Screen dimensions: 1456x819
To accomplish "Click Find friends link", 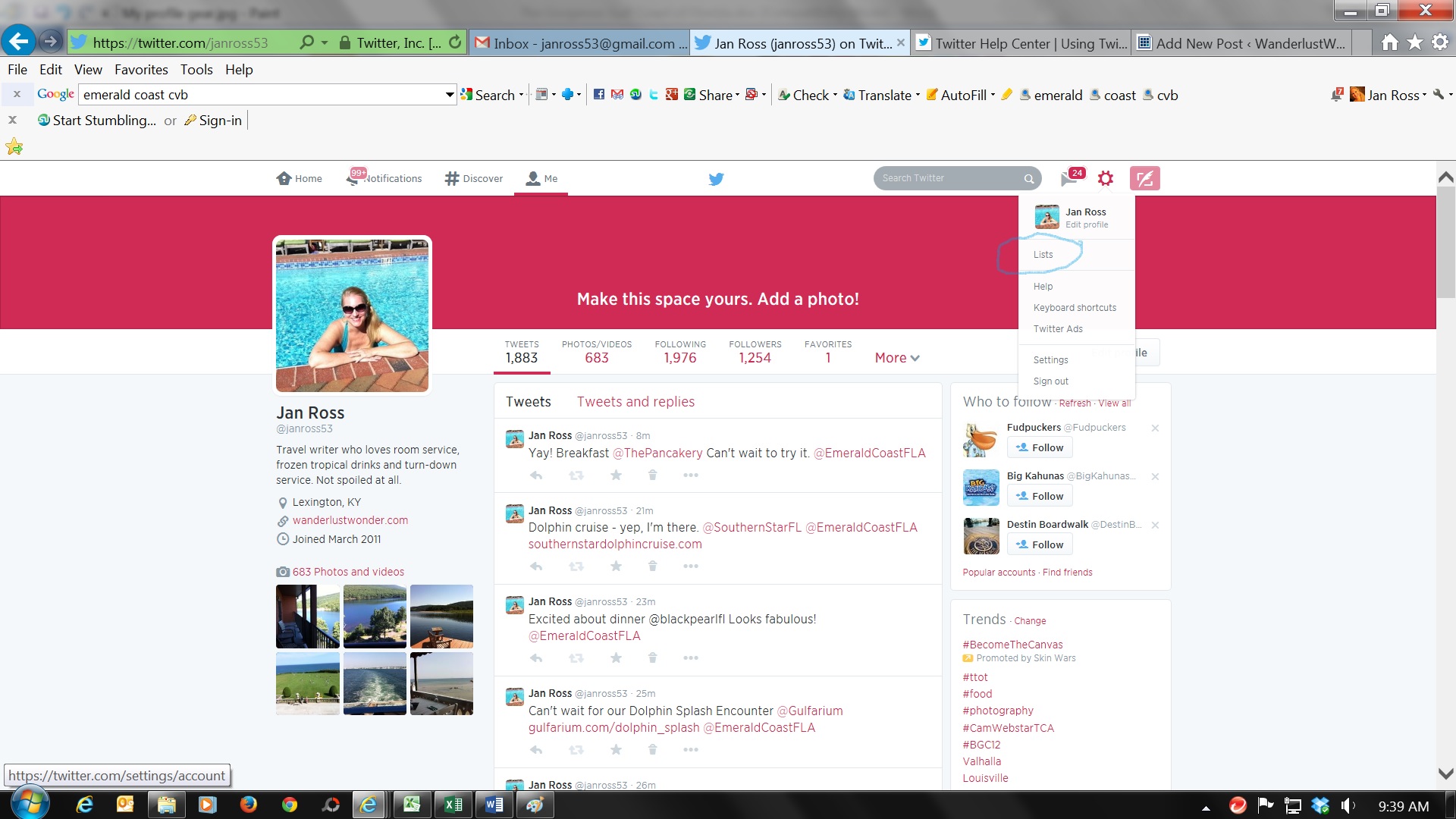I will tap(1067, 573).
